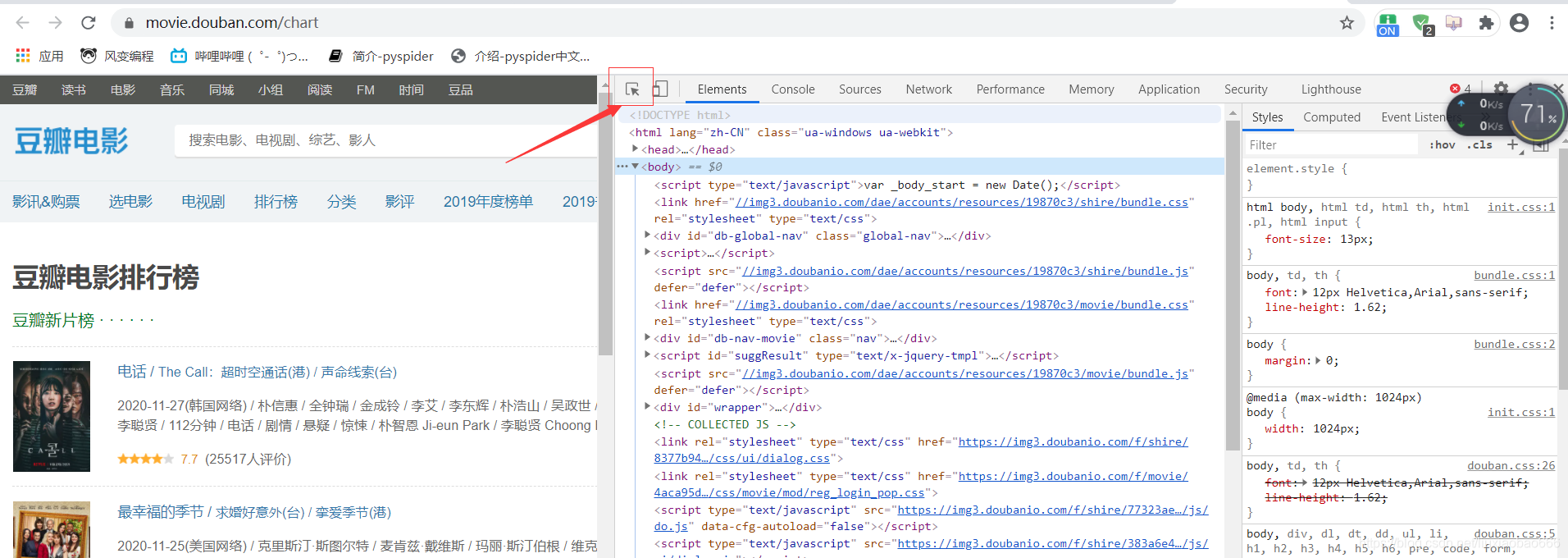Click the shire/bundle.js script URL
The height and width of the screenshot is (558, 1568).
pos(965,271)
